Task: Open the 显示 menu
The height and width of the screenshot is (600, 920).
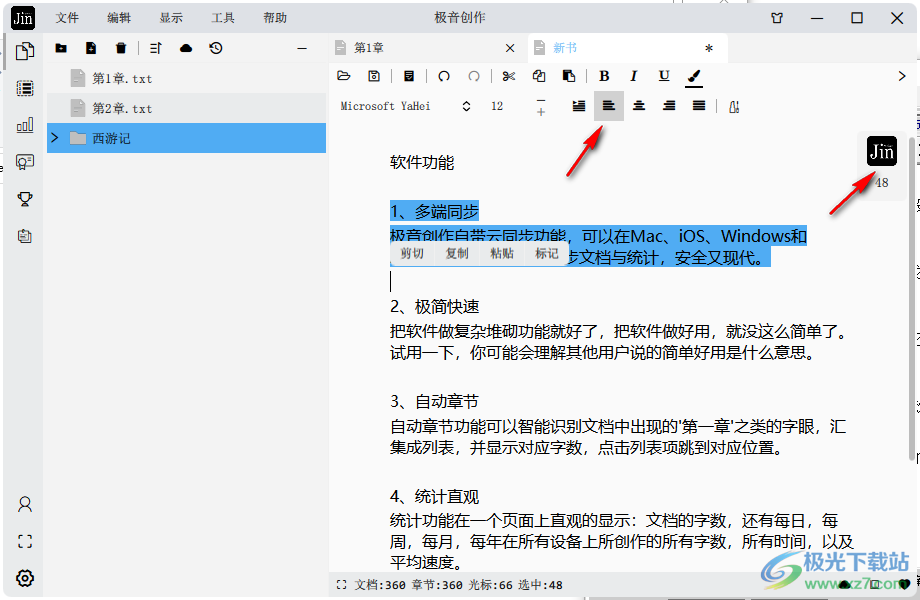Action: click(x=171, y=18)
